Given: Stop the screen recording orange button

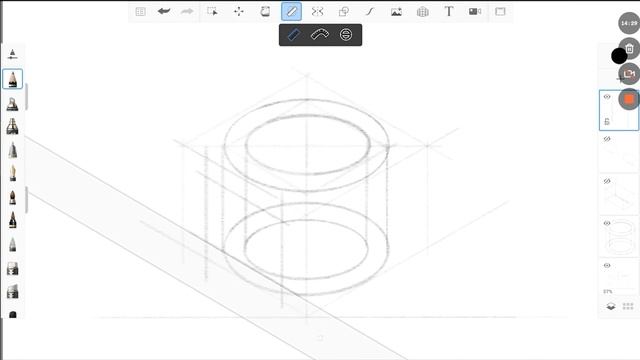Looking at the screenshot, I should pos(629,99).
